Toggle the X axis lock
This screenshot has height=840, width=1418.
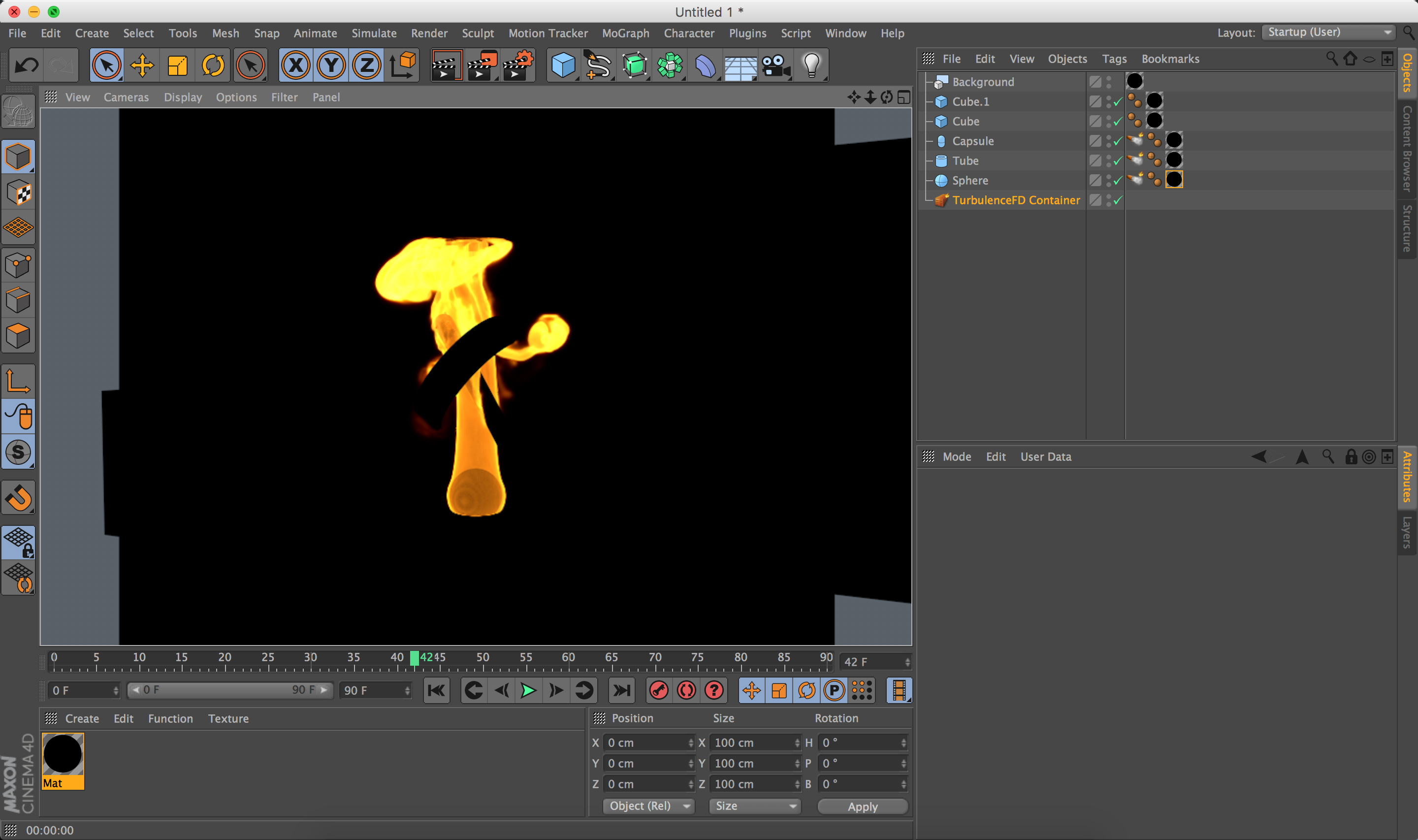pos(295,65)
